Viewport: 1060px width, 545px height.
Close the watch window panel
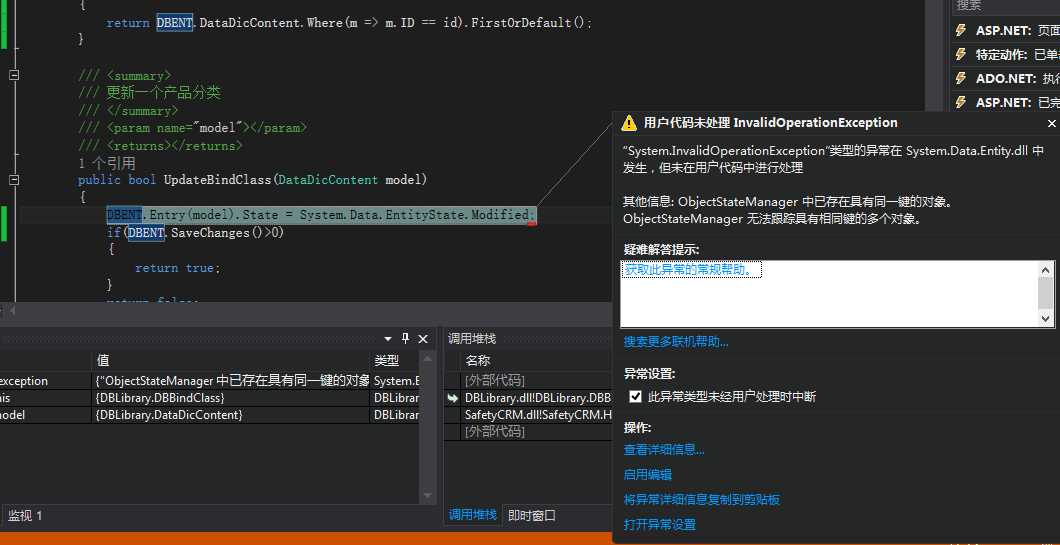[423, 339]
